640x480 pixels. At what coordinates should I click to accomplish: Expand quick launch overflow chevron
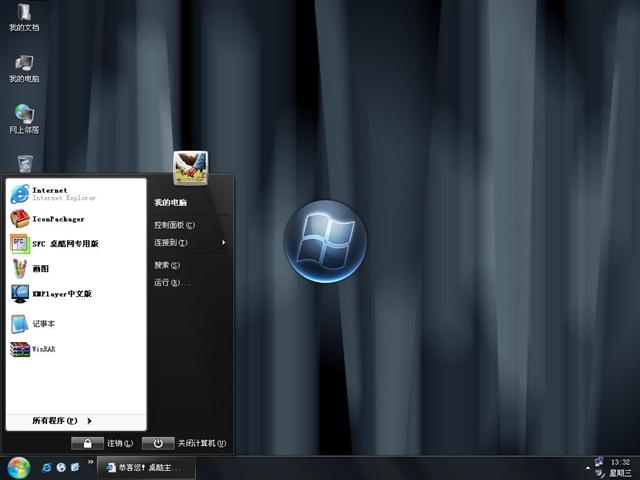click(91, 462)
